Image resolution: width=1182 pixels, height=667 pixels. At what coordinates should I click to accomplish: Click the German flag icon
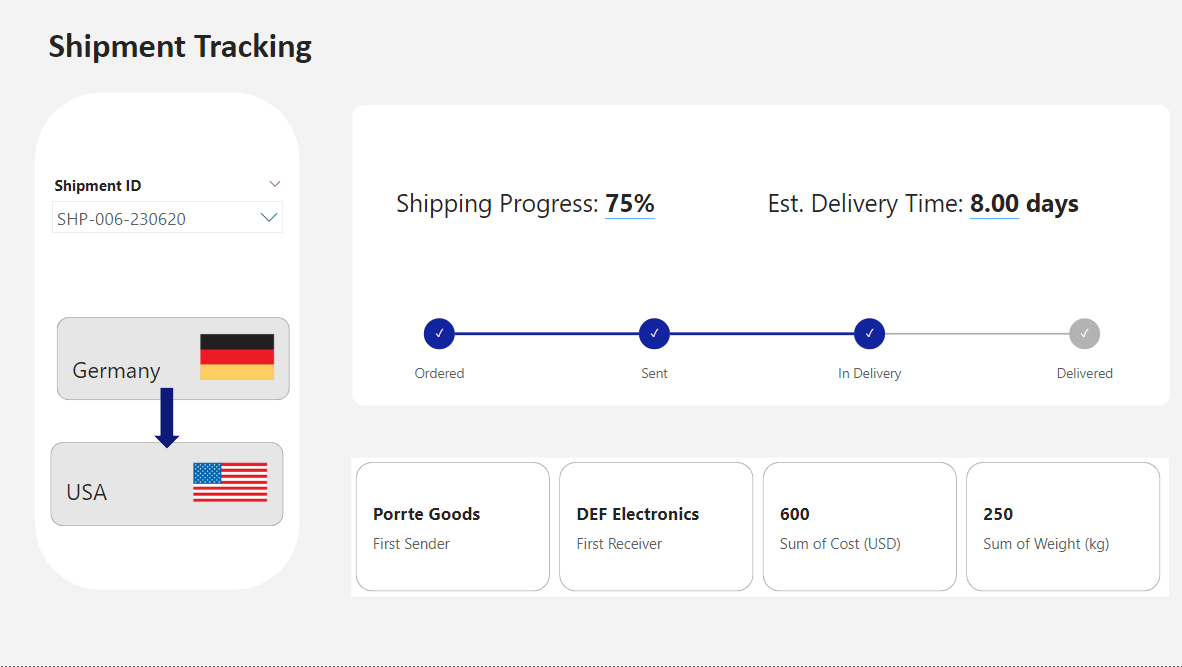click(237, 357)
